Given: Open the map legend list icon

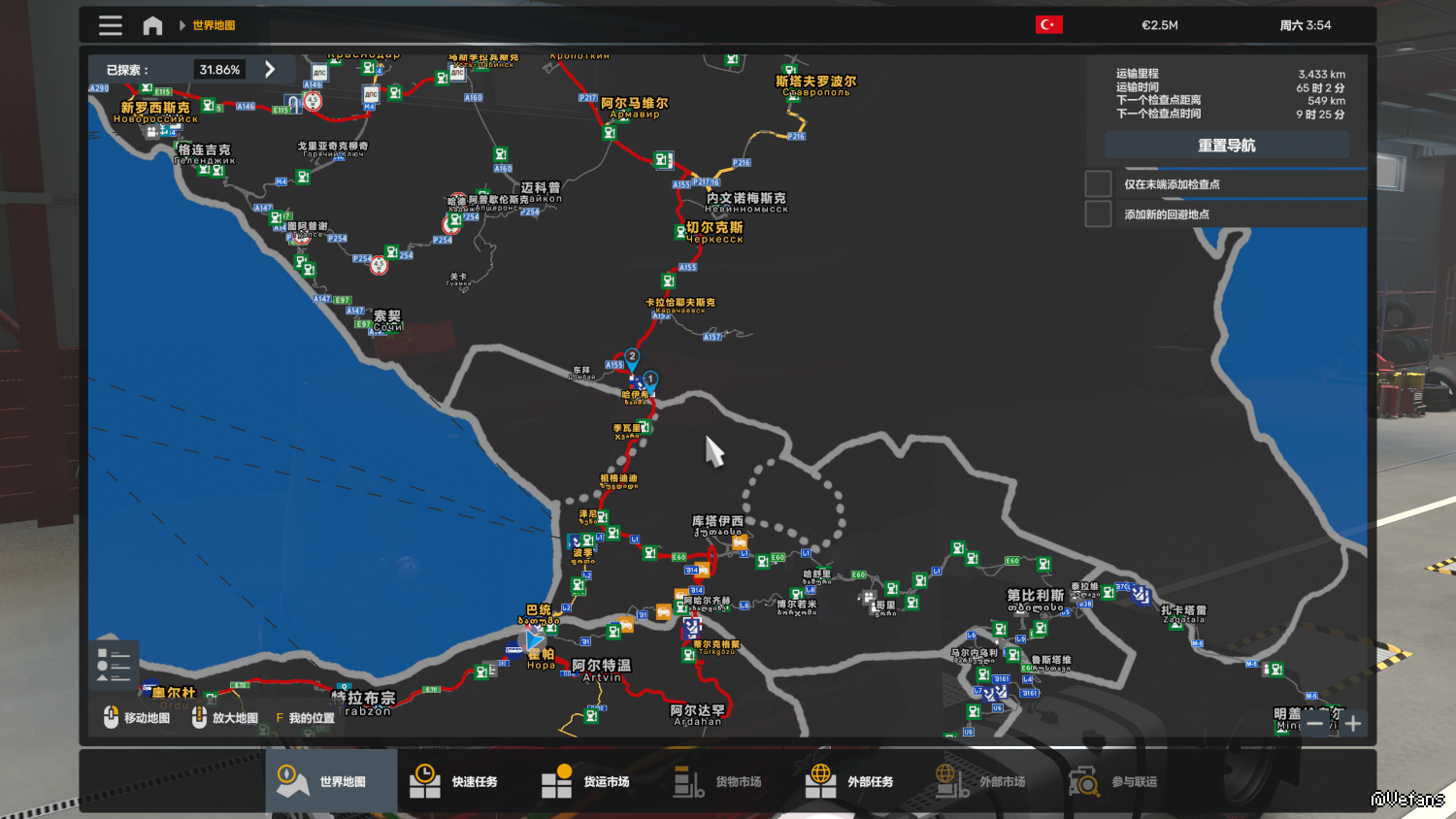Looking at the screenshot, I should pos(114,664).
